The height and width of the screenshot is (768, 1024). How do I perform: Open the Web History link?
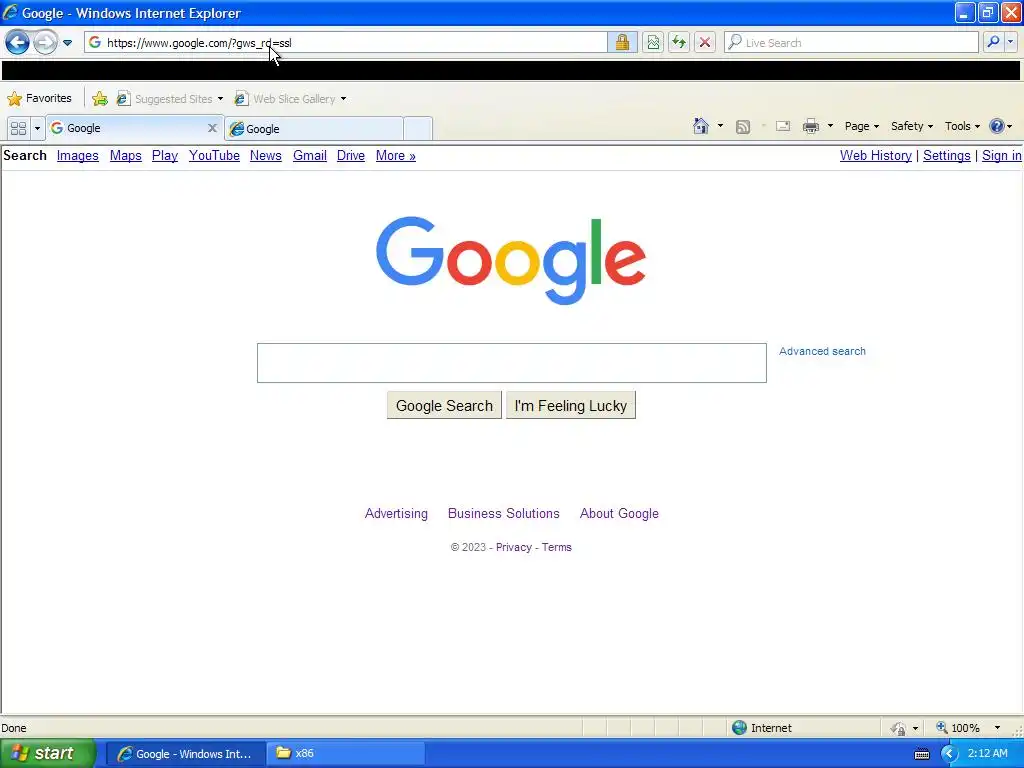pos(876,155)
